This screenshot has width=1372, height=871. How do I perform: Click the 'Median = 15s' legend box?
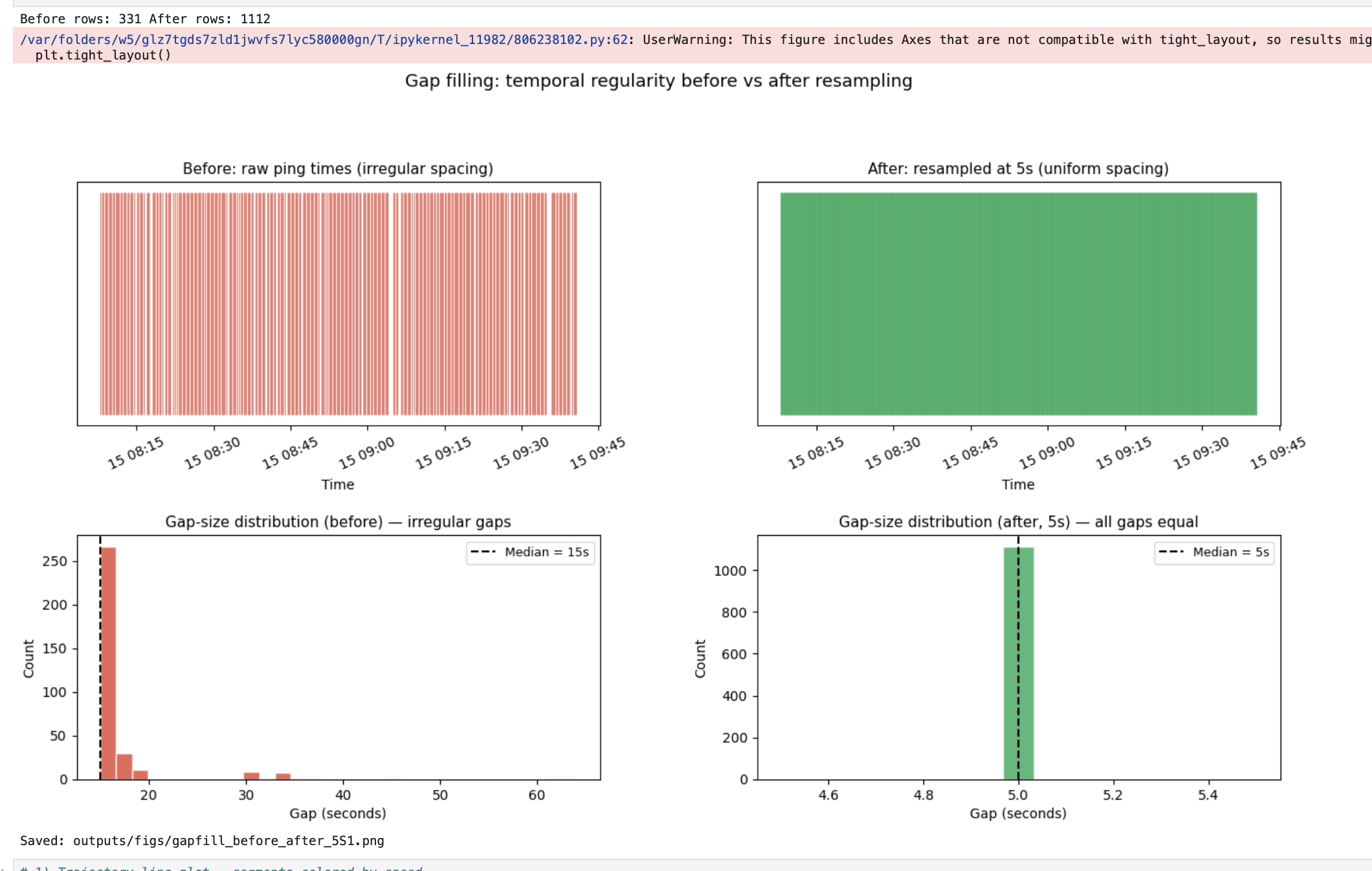point(530,552)
